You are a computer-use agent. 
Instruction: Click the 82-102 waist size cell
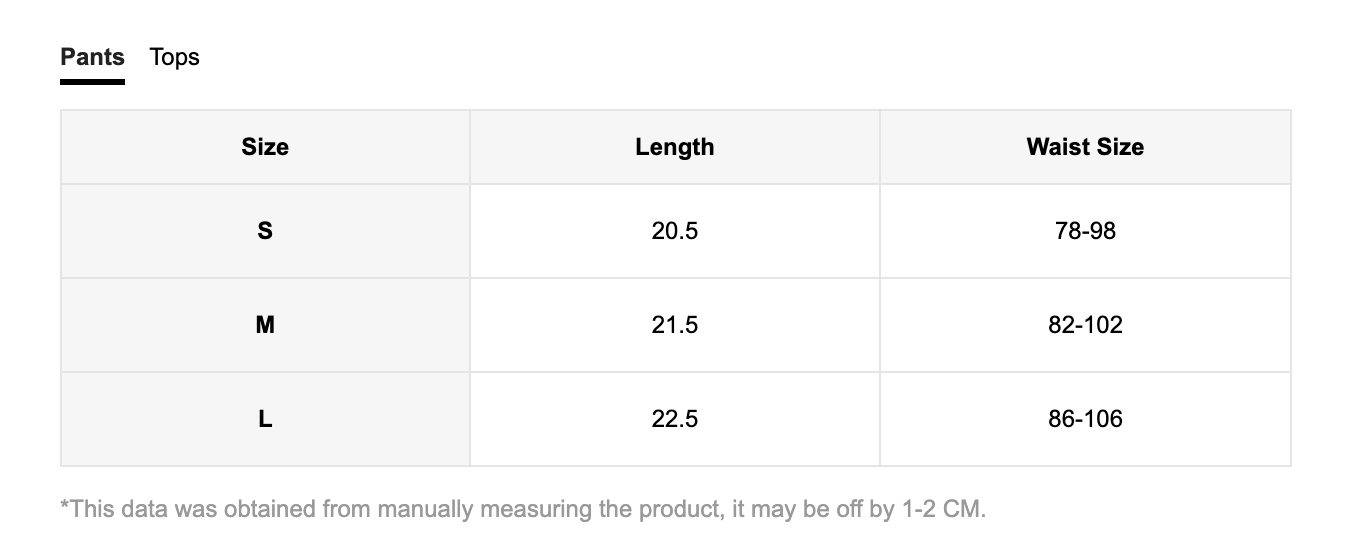coord(1085,325)
